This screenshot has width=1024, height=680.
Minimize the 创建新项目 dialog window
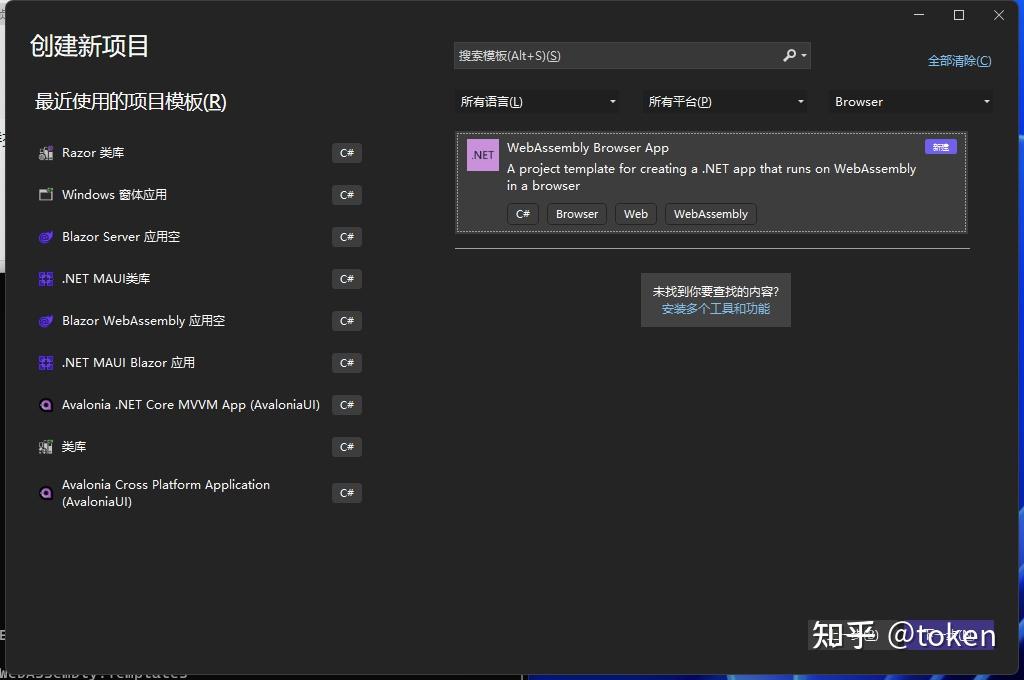click(919, 15)
